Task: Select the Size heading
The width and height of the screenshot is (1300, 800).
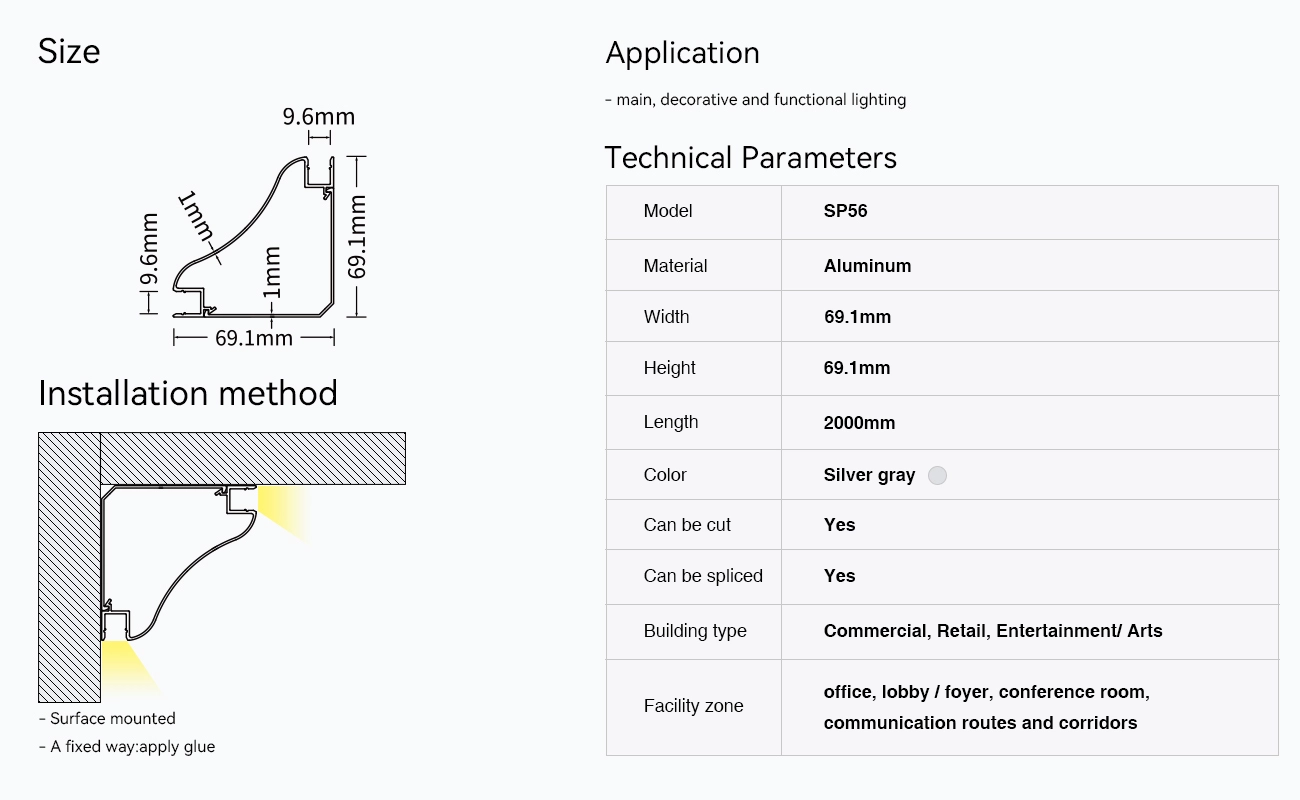Action: (x=69, y=51)
